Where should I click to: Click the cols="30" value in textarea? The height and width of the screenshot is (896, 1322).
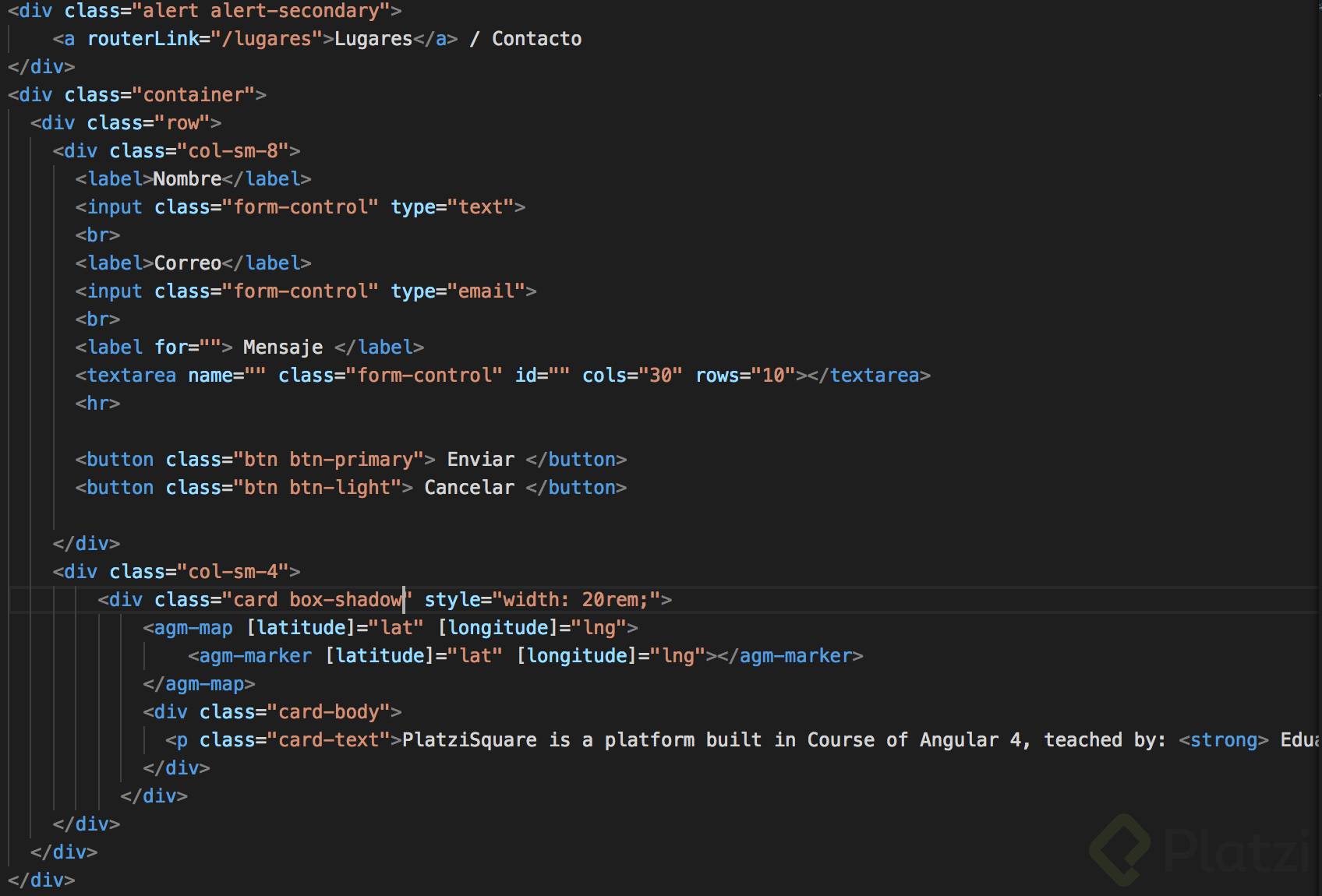click(x=660, y=376)
